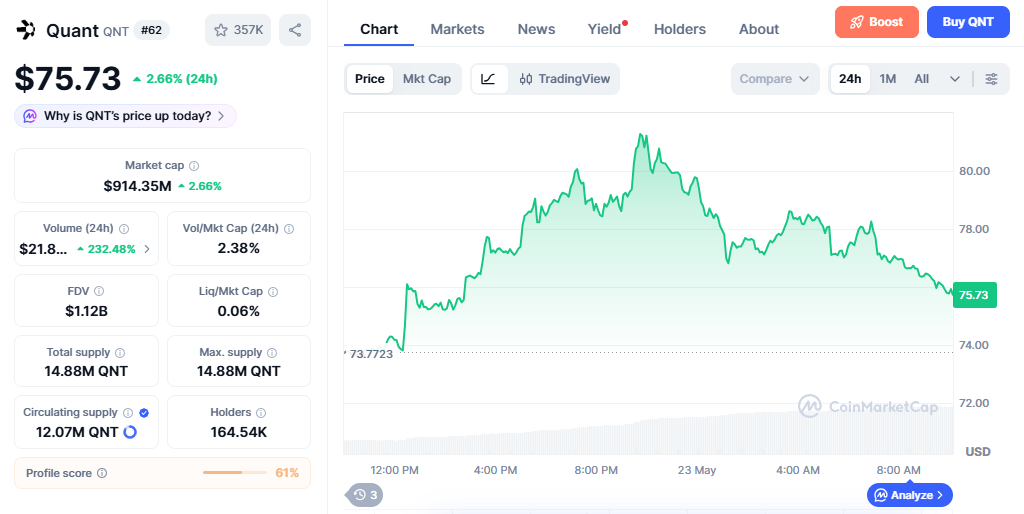Click the verified badge by Circulating supply
Image resolution: width=1024 pixels, height=514 pixels.
(x=144, y=413)
